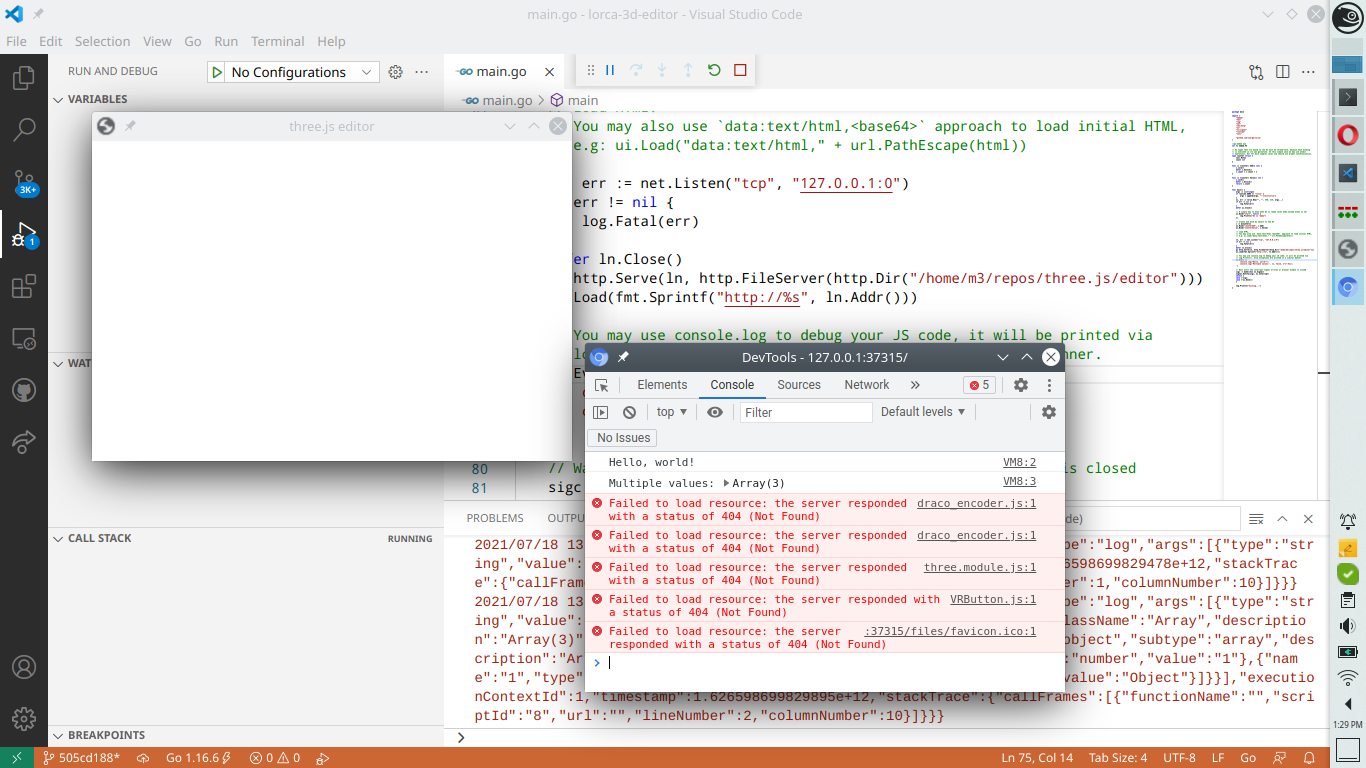Stop the debug session

tap(740, 70)
